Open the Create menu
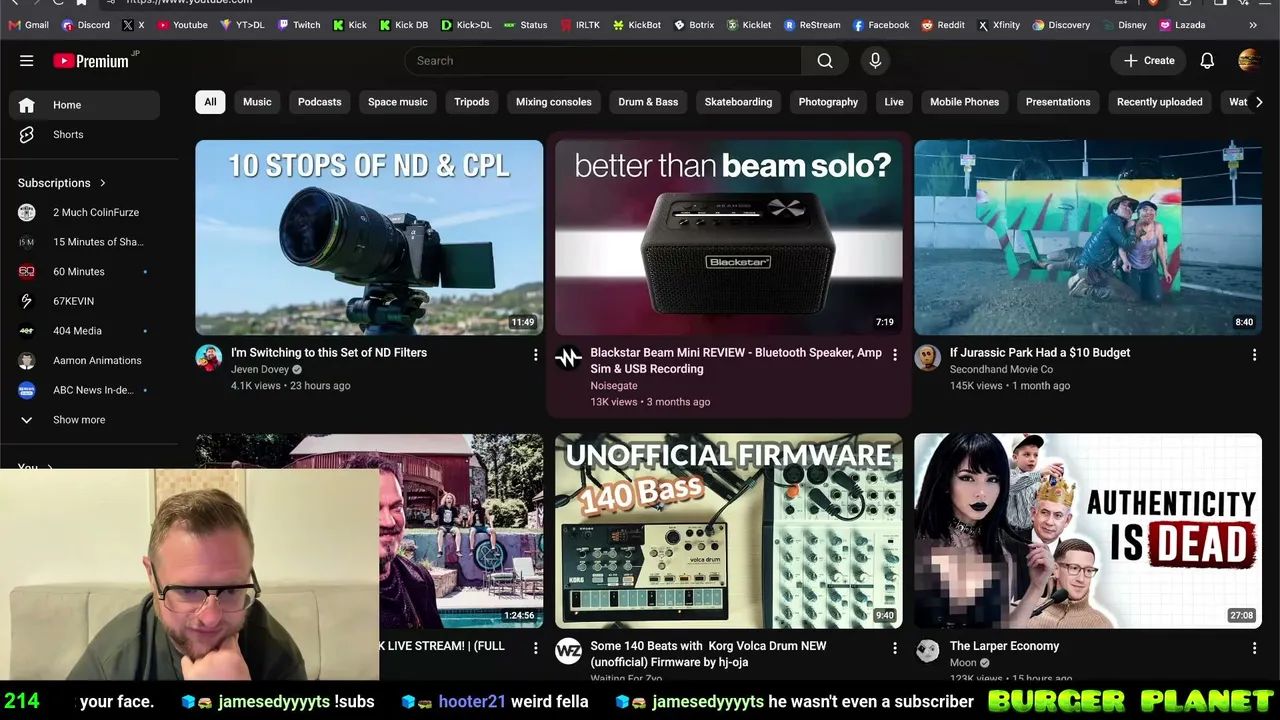The height and width of the screenshot is (720, 1280). (x=1149, y=61)
